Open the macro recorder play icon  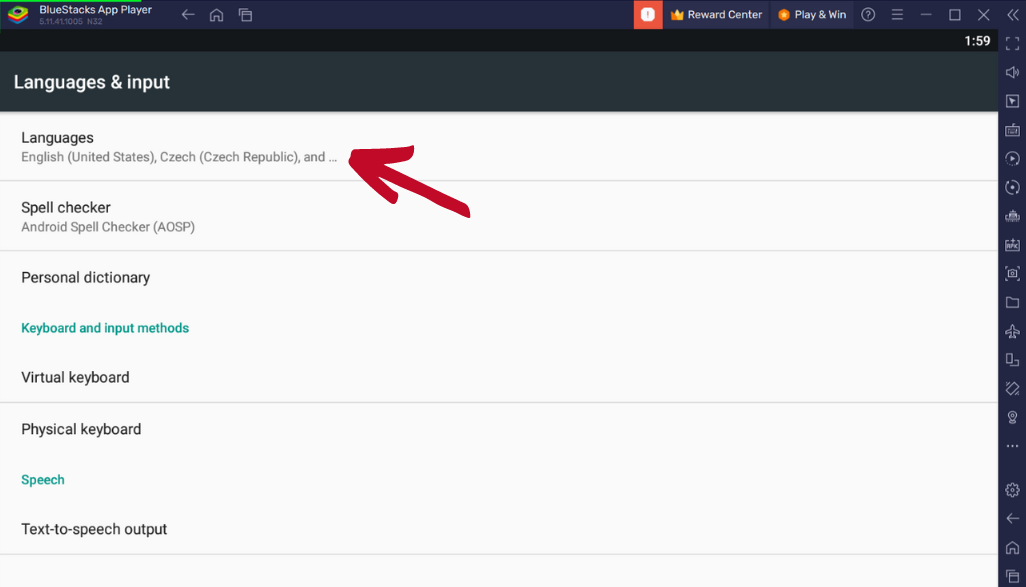click(x=1012, y=159)
